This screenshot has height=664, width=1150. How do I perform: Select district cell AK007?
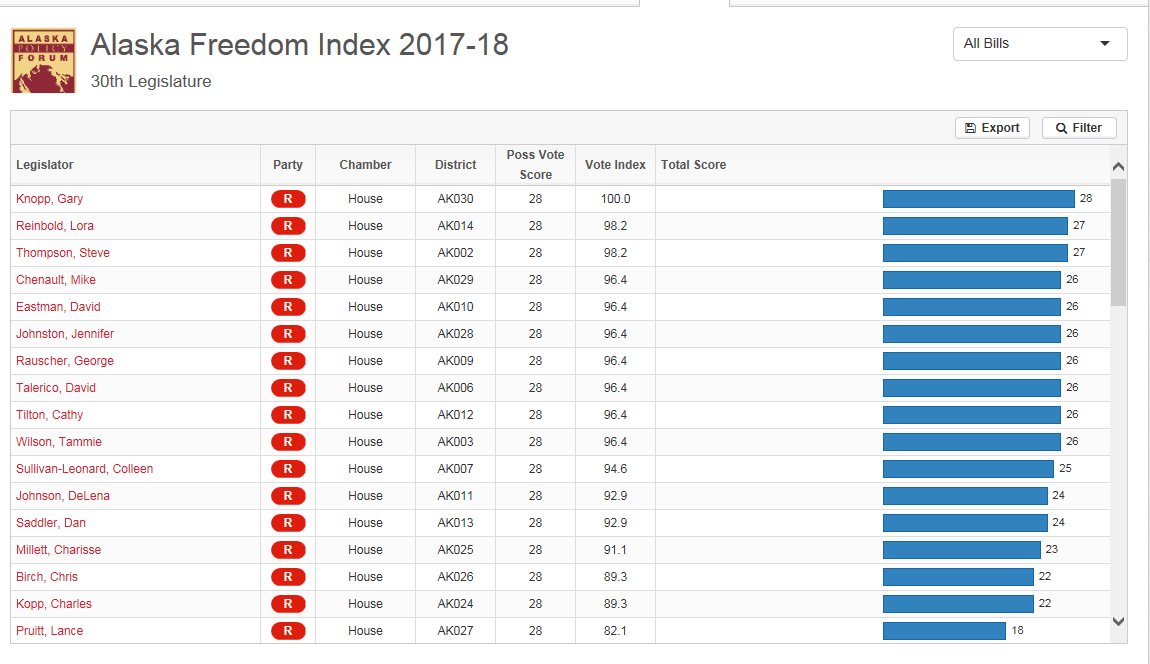[455, 469]
